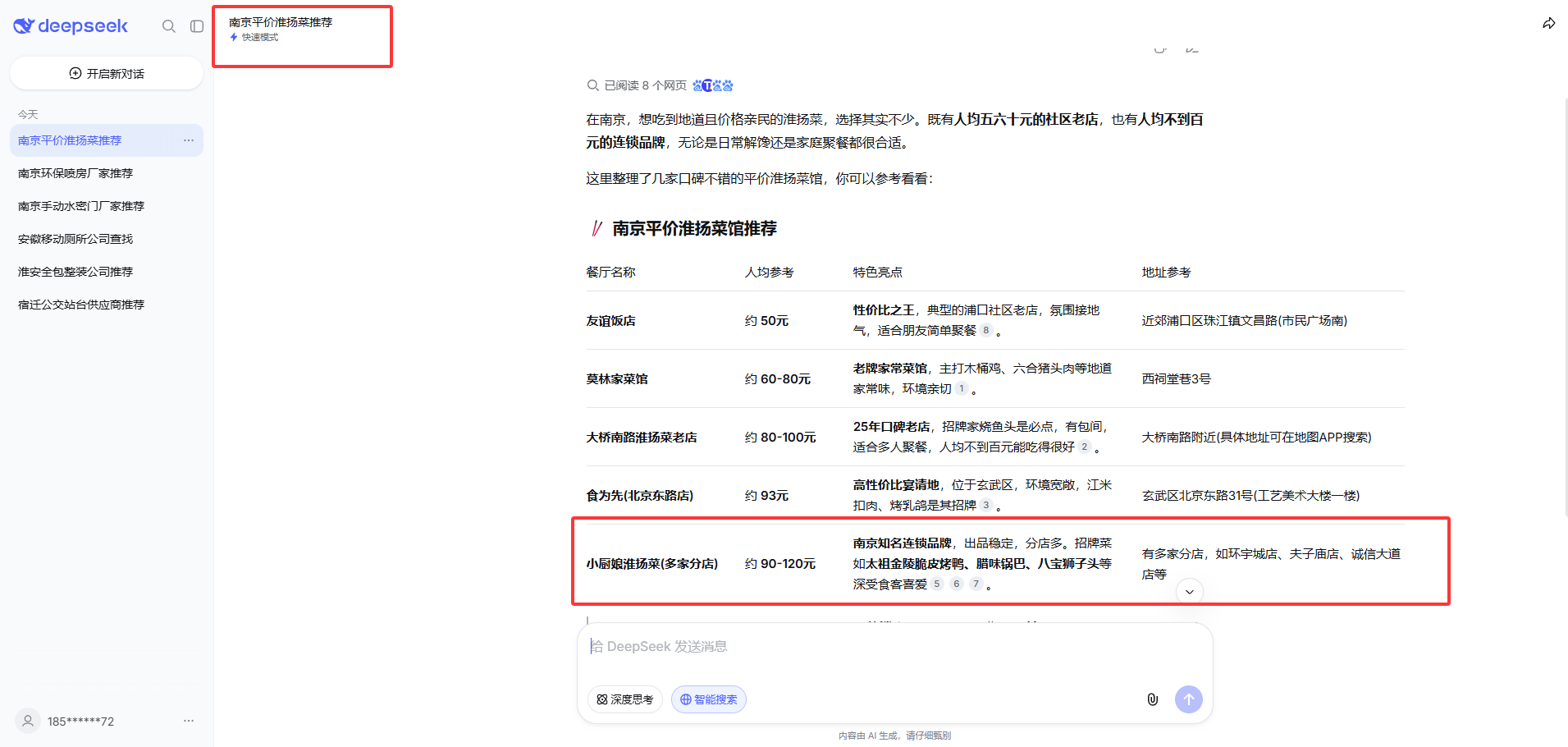Screen dimensions: 1568x747
Task: Open citation badge 5 in 小厨娘 row
Action: [x=937, y=584]
